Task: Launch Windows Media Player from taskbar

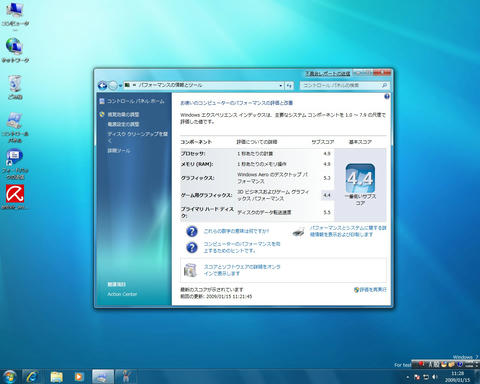Action: (79, 377)
